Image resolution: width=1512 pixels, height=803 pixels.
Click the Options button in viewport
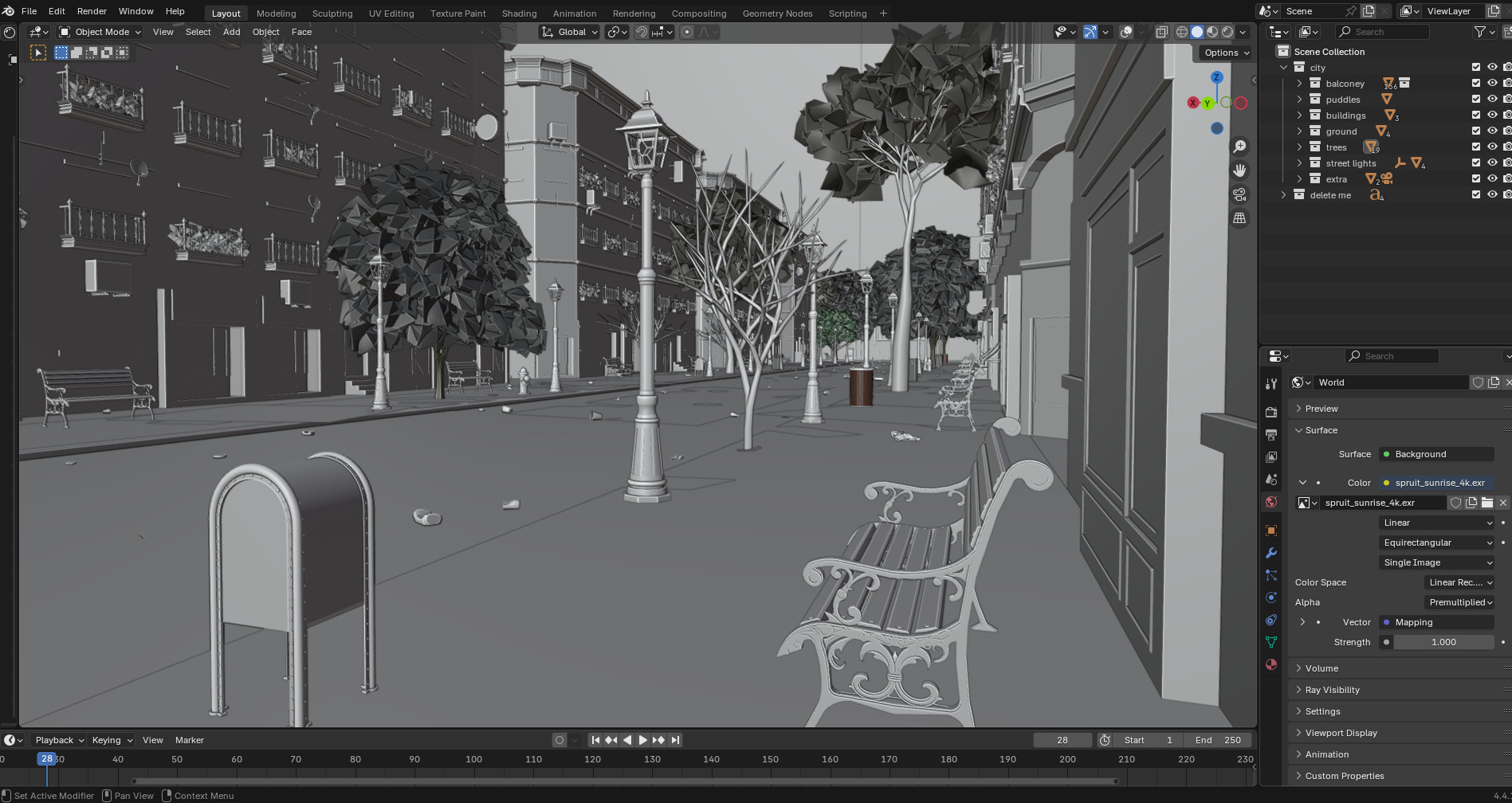click(x=1227, y=53)
